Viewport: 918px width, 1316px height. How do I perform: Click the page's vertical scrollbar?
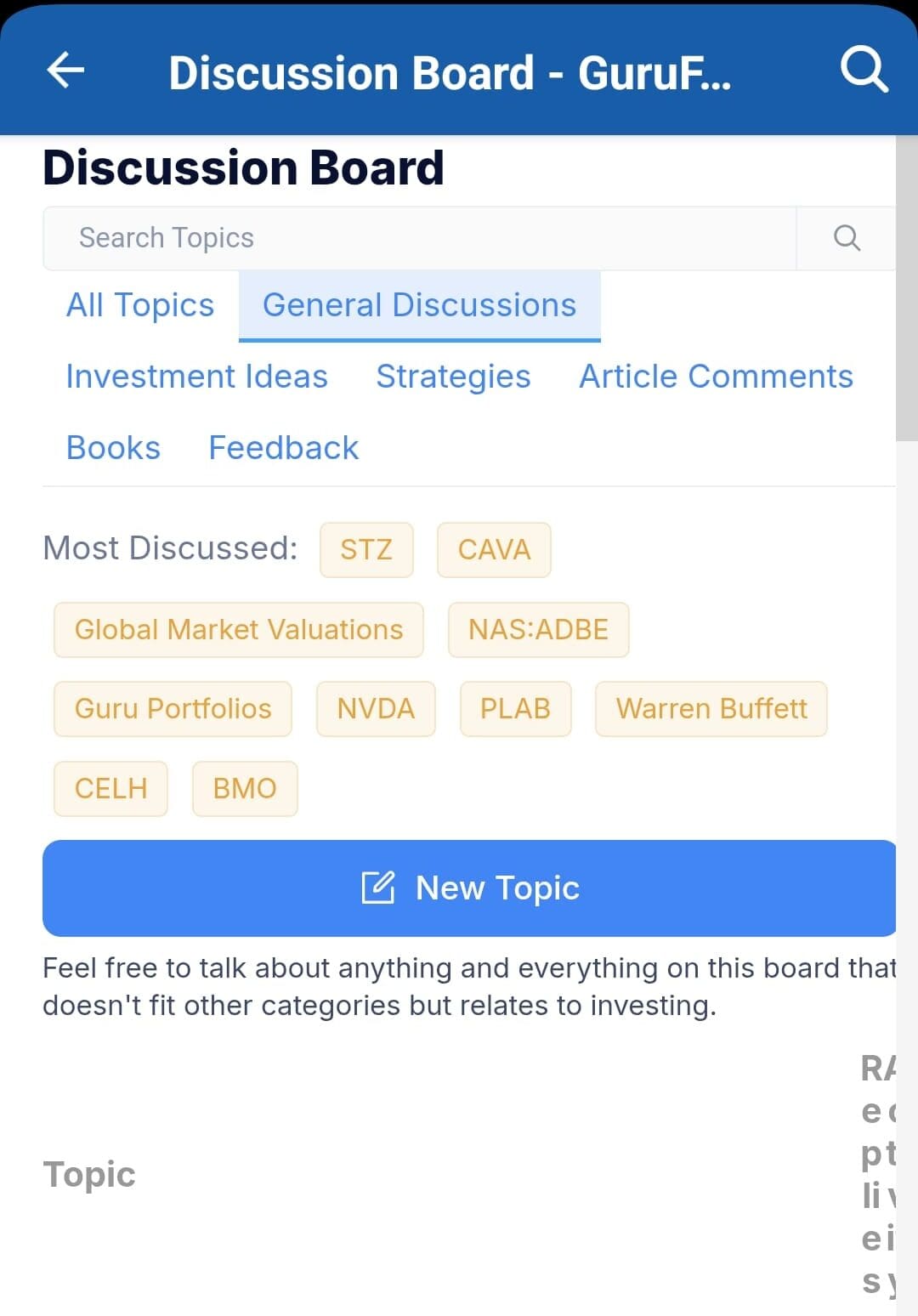(906, 289)
